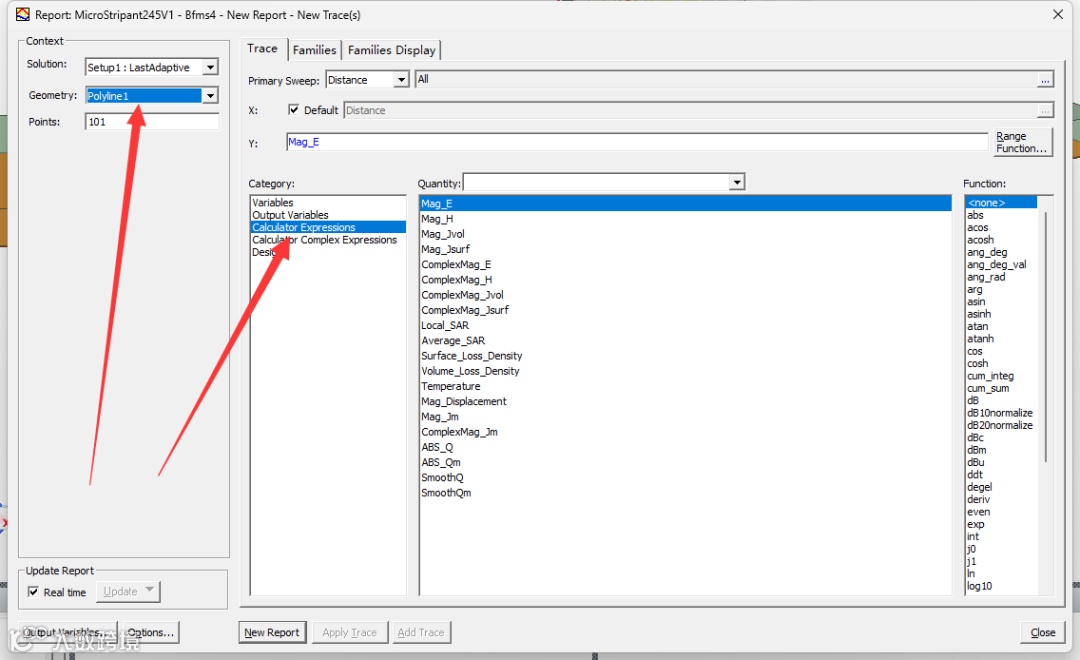Select <none> in Function list

(x=1001, y=203)
